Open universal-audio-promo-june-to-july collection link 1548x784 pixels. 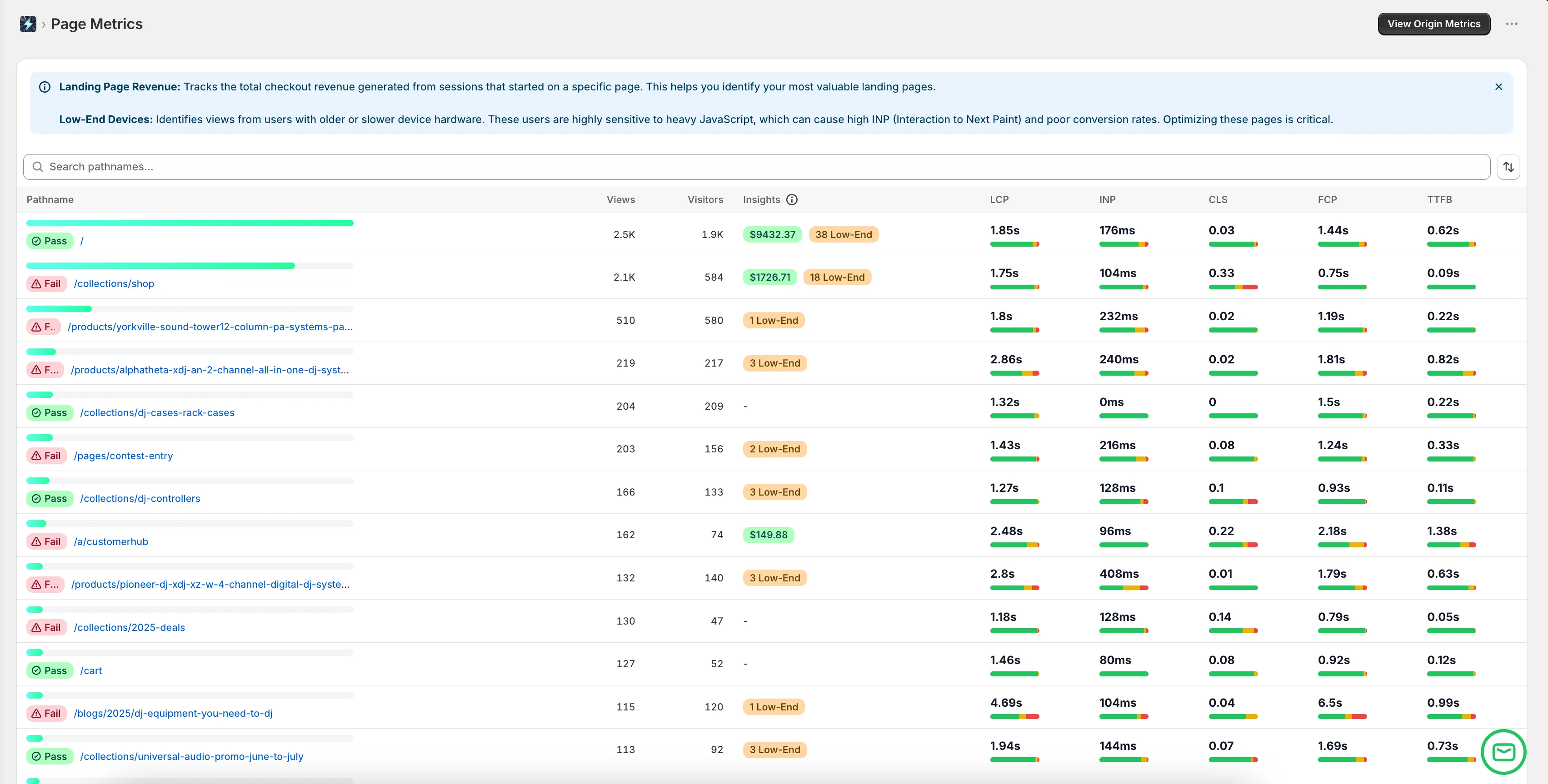192,756
